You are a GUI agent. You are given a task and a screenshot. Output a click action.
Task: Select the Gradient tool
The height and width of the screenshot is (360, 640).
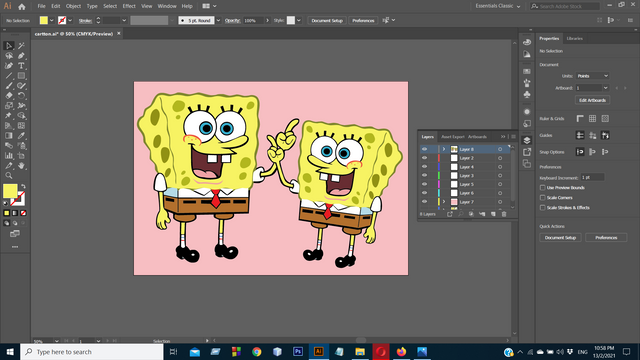pos(9,136)
